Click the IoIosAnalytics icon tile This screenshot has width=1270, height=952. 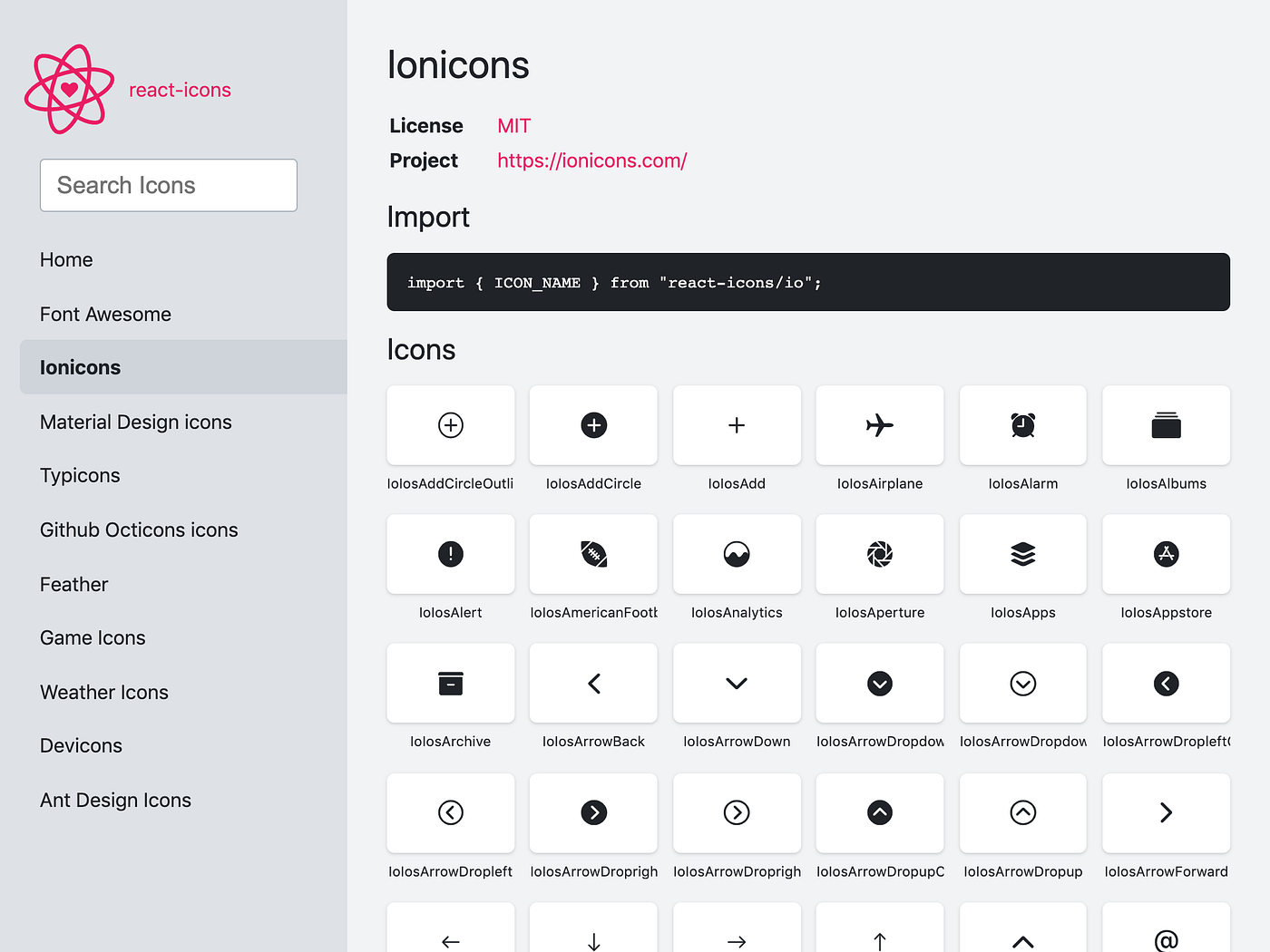pos(737,554)
